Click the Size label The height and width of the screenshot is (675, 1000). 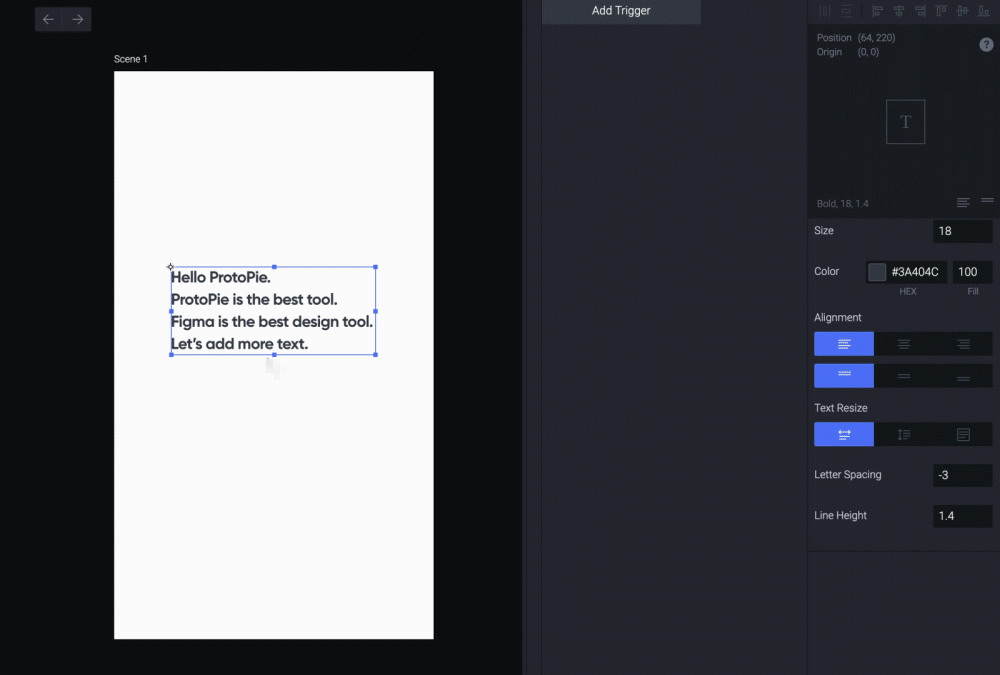pyautogui.click(x=823, y=231)
